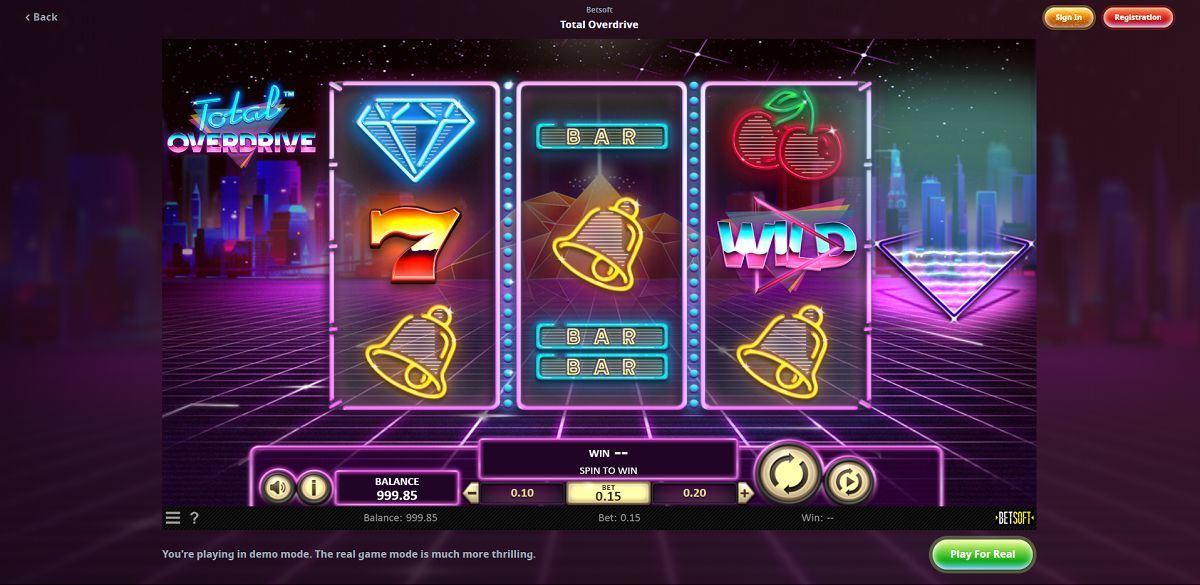Click the Sign In button
Image resolution: width=1200 pixels, height=585 pixels.
pyautogui.click(x=1069, y=17)
